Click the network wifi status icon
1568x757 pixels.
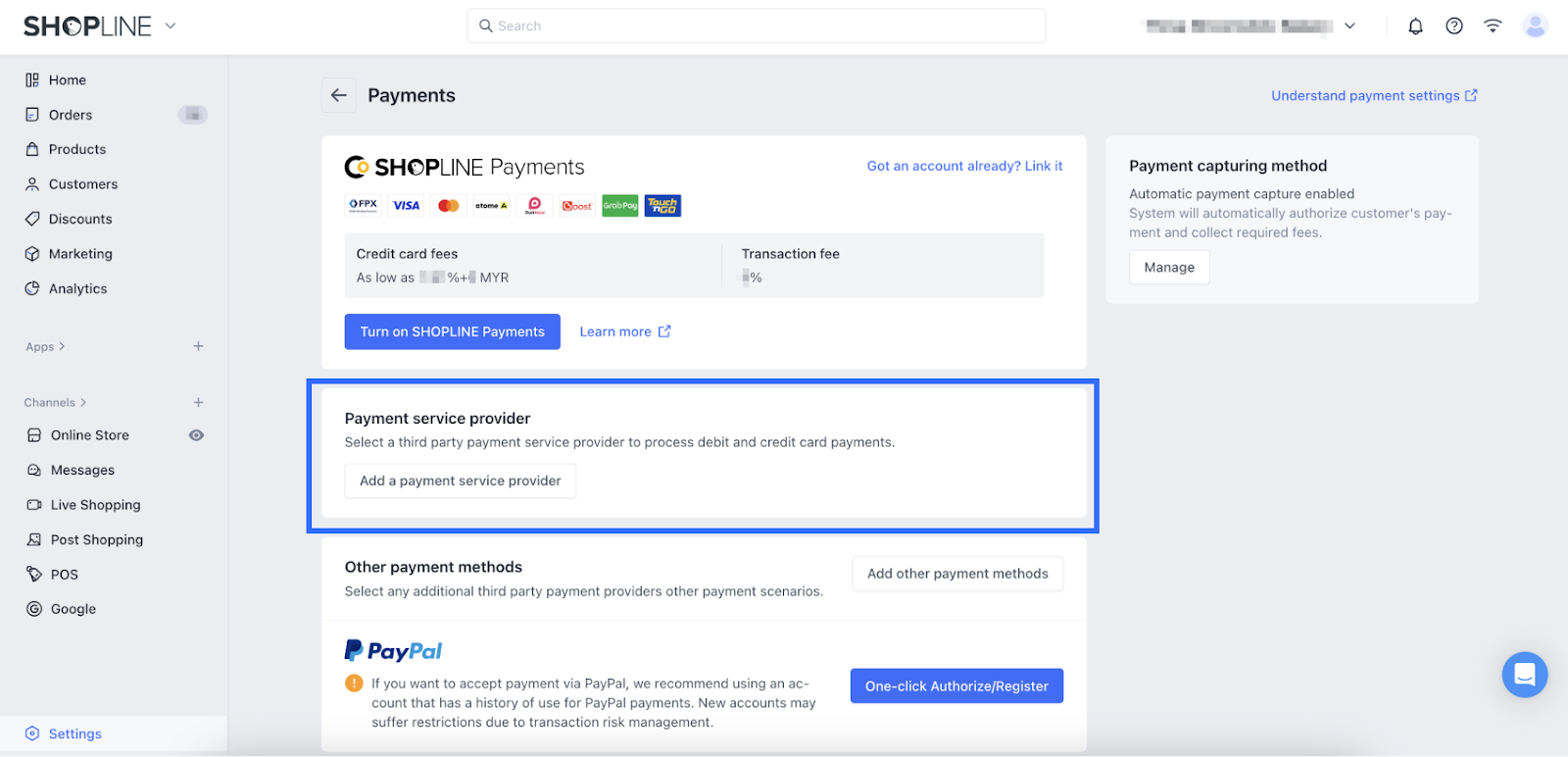1493,26
